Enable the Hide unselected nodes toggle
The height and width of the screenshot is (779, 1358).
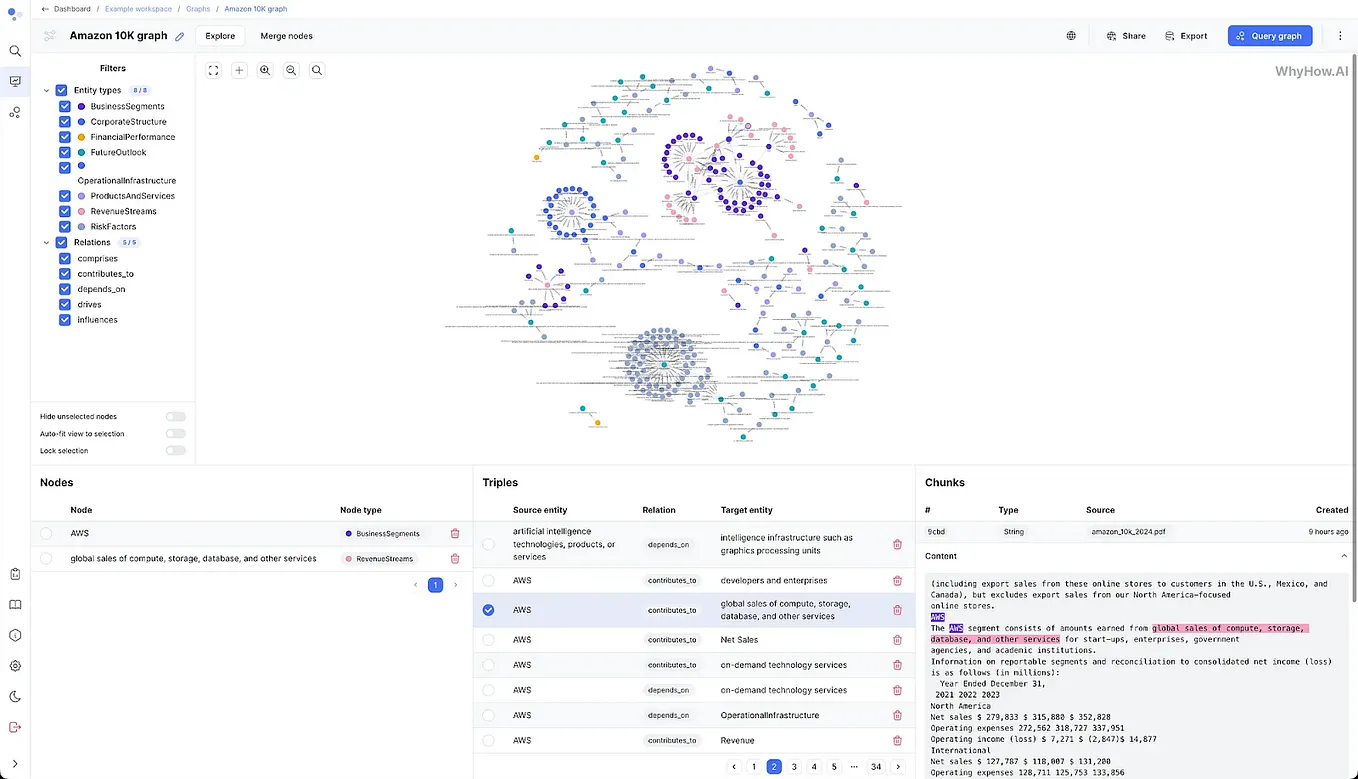pyautogui.click(x=175, y=416)
